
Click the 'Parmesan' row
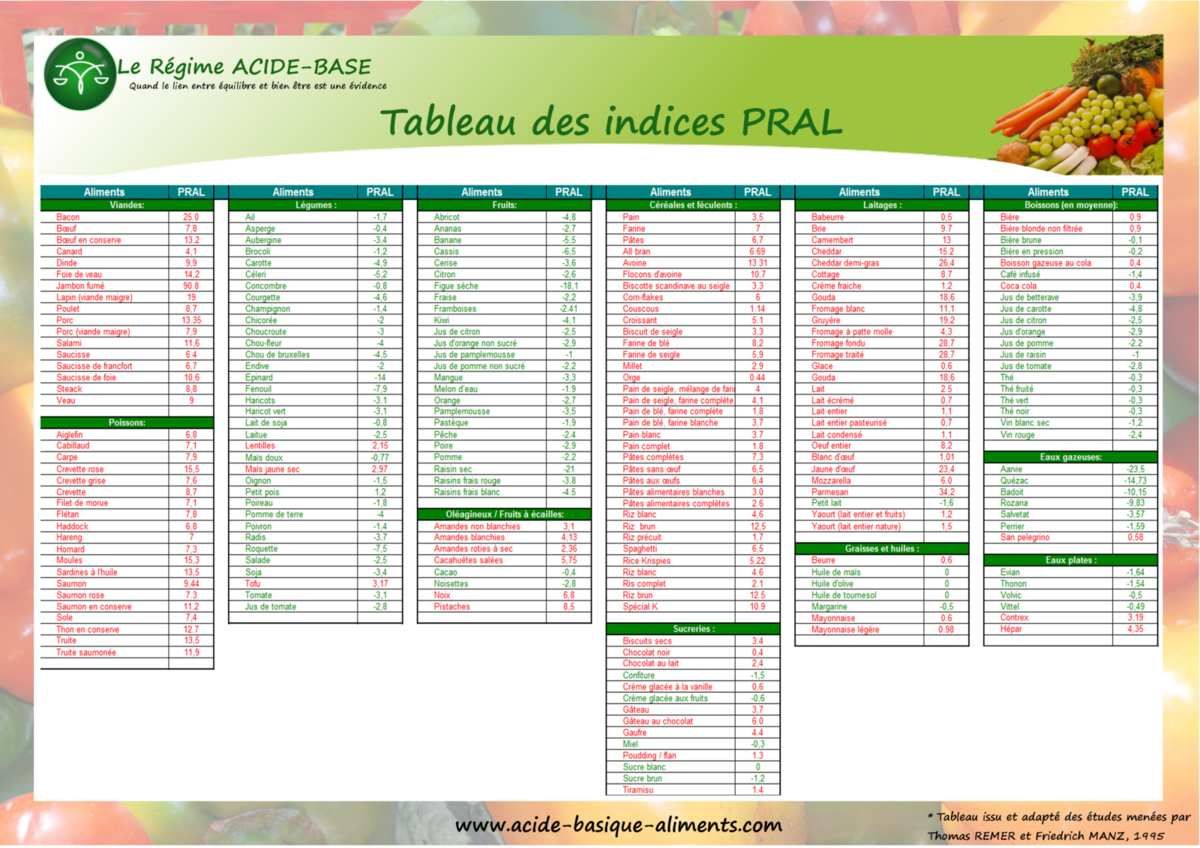pyautogui.click(x=882, y=492)
